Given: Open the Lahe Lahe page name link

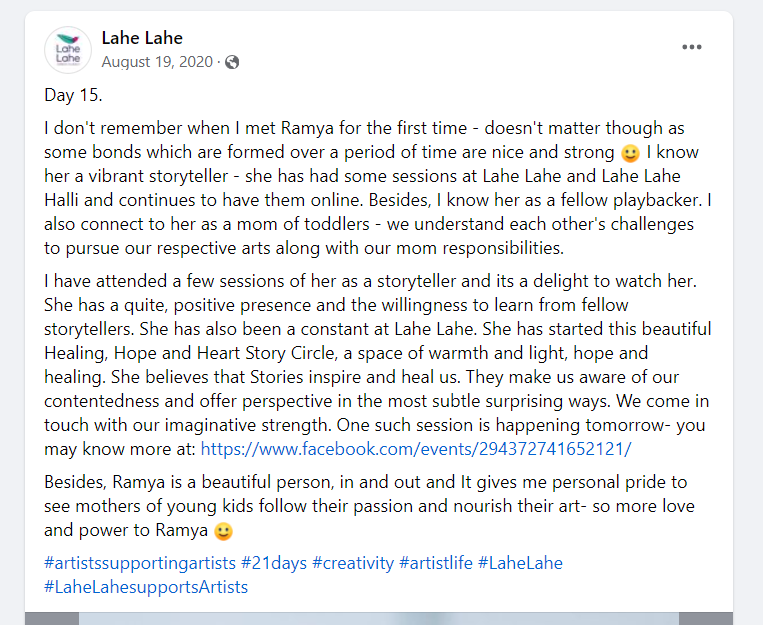Looking at the screenshot, I should pyautogui.click(x=142, y=38).
